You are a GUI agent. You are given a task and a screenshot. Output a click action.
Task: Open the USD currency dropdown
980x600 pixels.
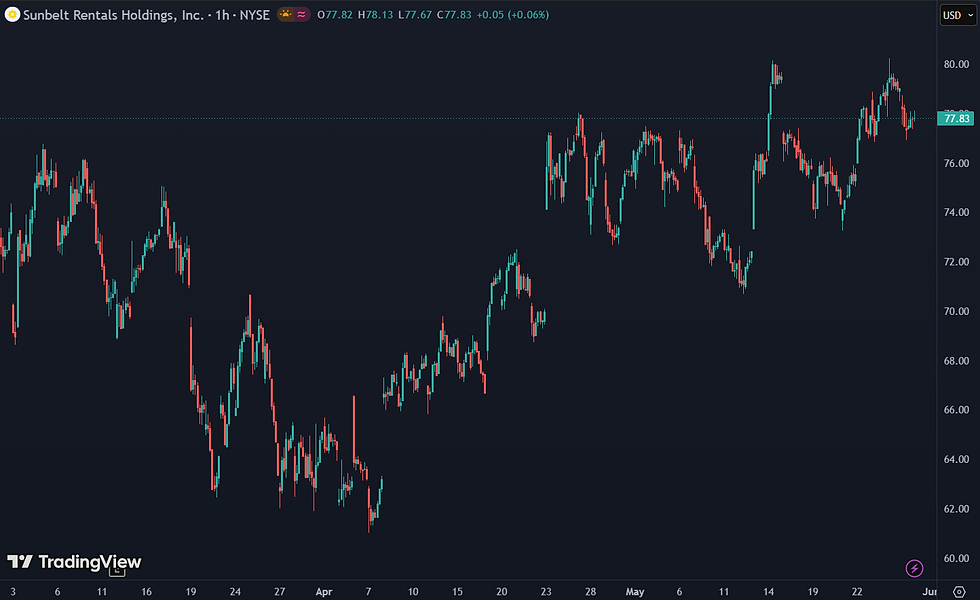click(958, 15)
